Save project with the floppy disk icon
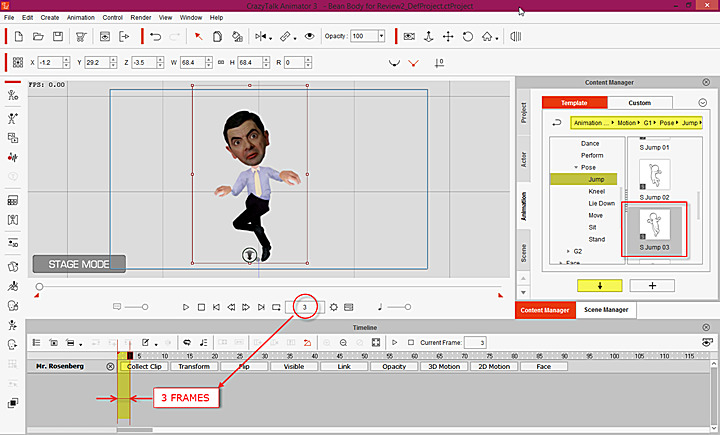Screen dimensions: 720x435 58,37
